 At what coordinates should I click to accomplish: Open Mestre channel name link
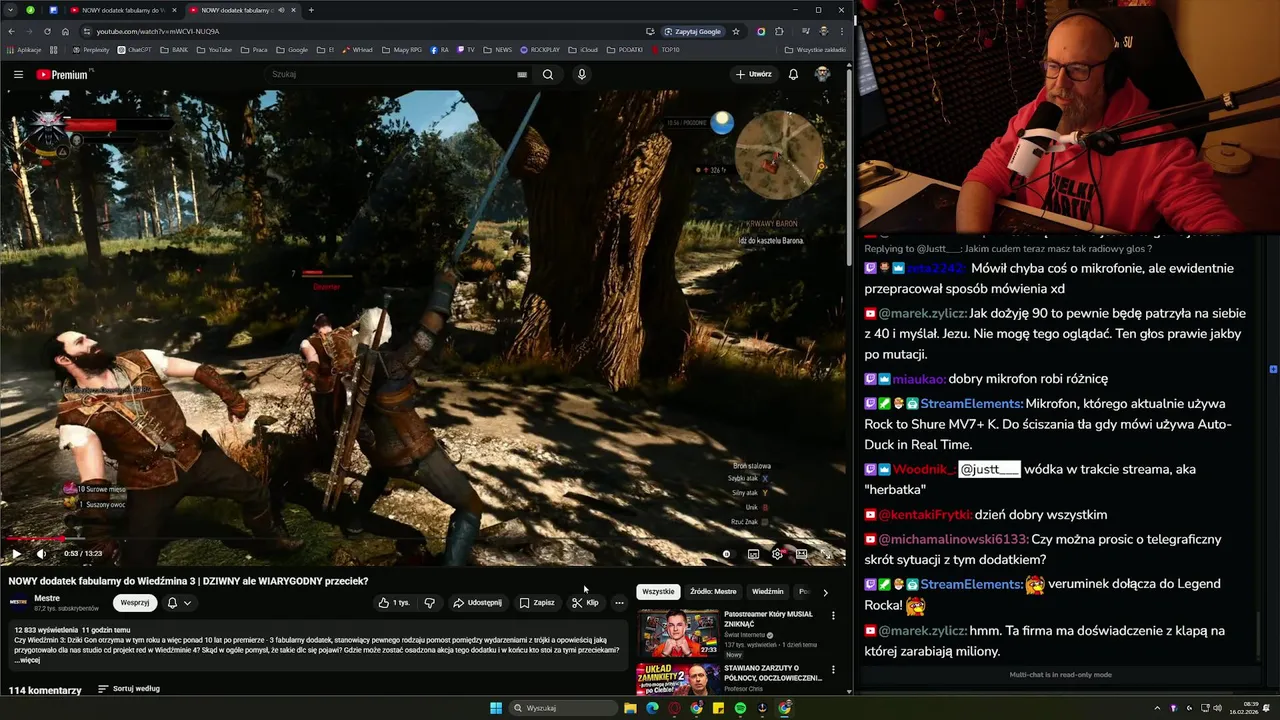pyautogui.click(x=47, y=598)
